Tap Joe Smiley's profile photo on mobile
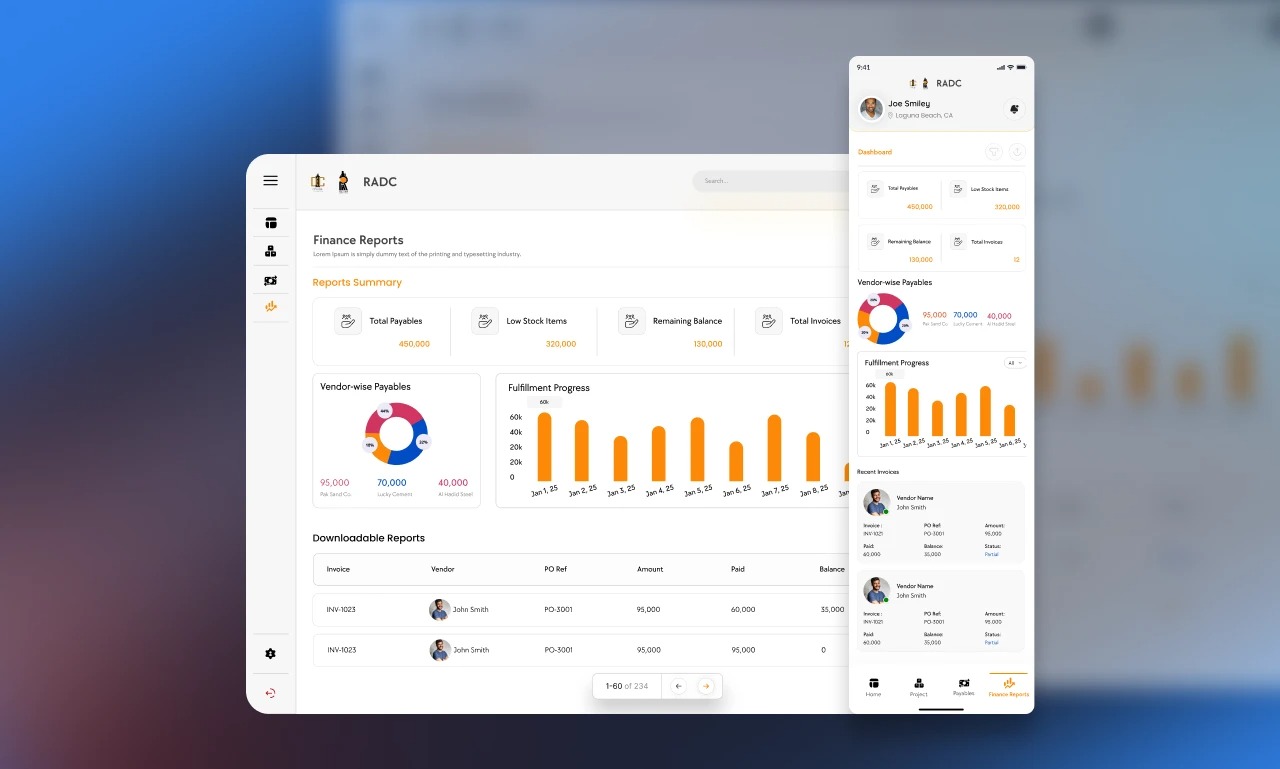The image size is (1280, 769). (871, 109)
